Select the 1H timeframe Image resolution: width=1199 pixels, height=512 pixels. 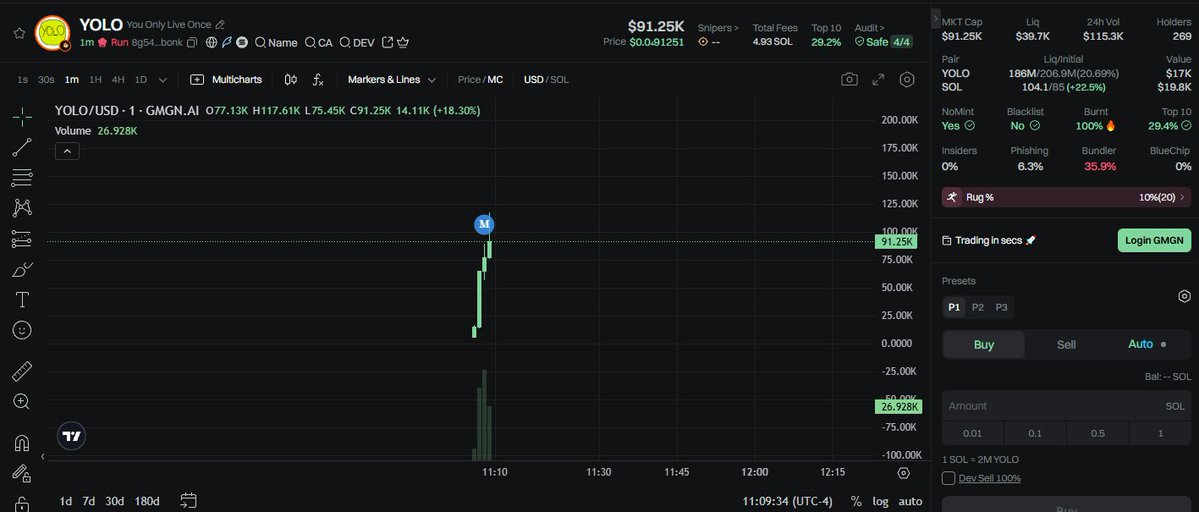(96, 79)
